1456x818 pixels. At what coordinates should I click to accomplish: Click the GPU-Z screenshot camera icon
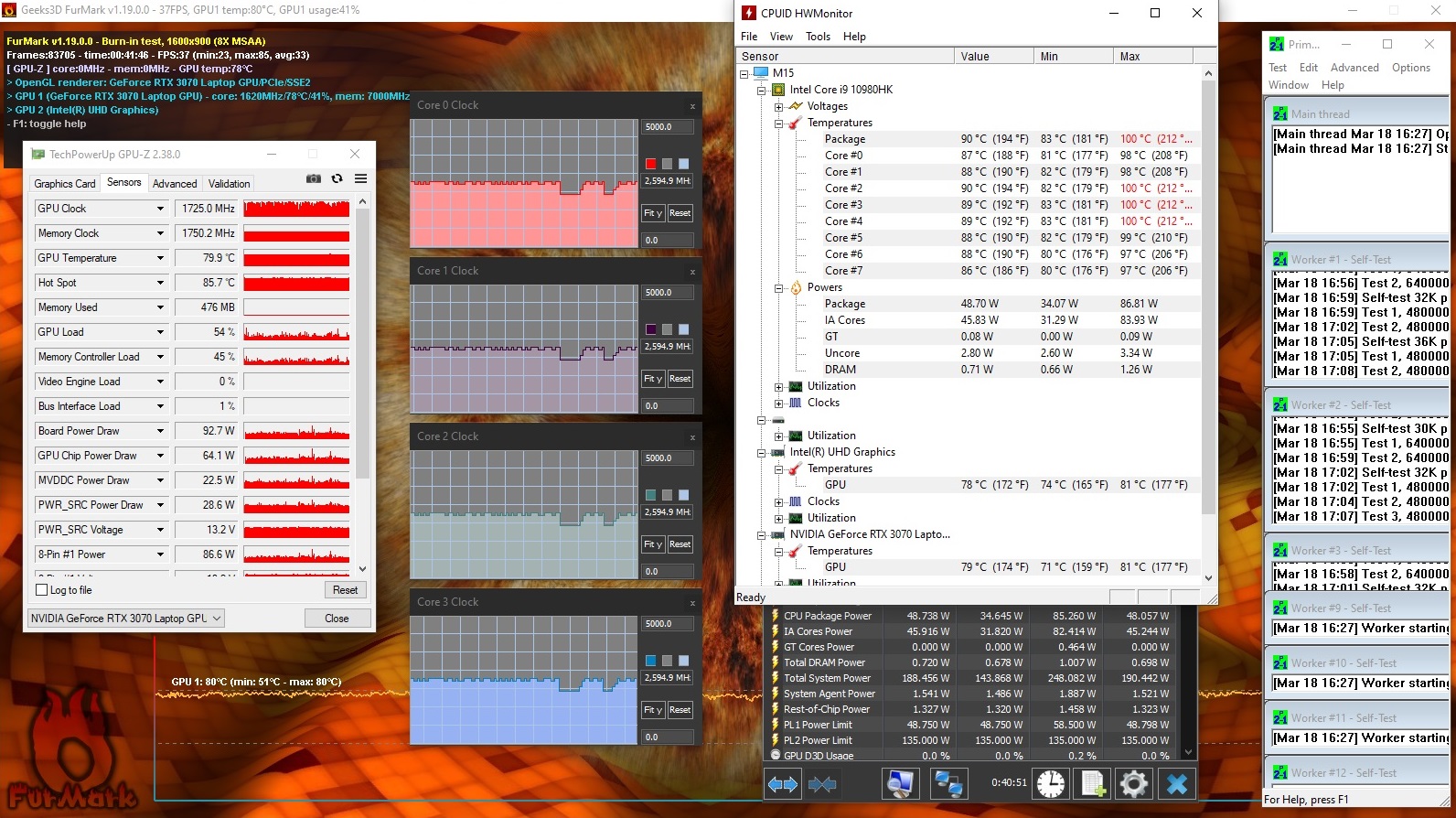(314, 178)
